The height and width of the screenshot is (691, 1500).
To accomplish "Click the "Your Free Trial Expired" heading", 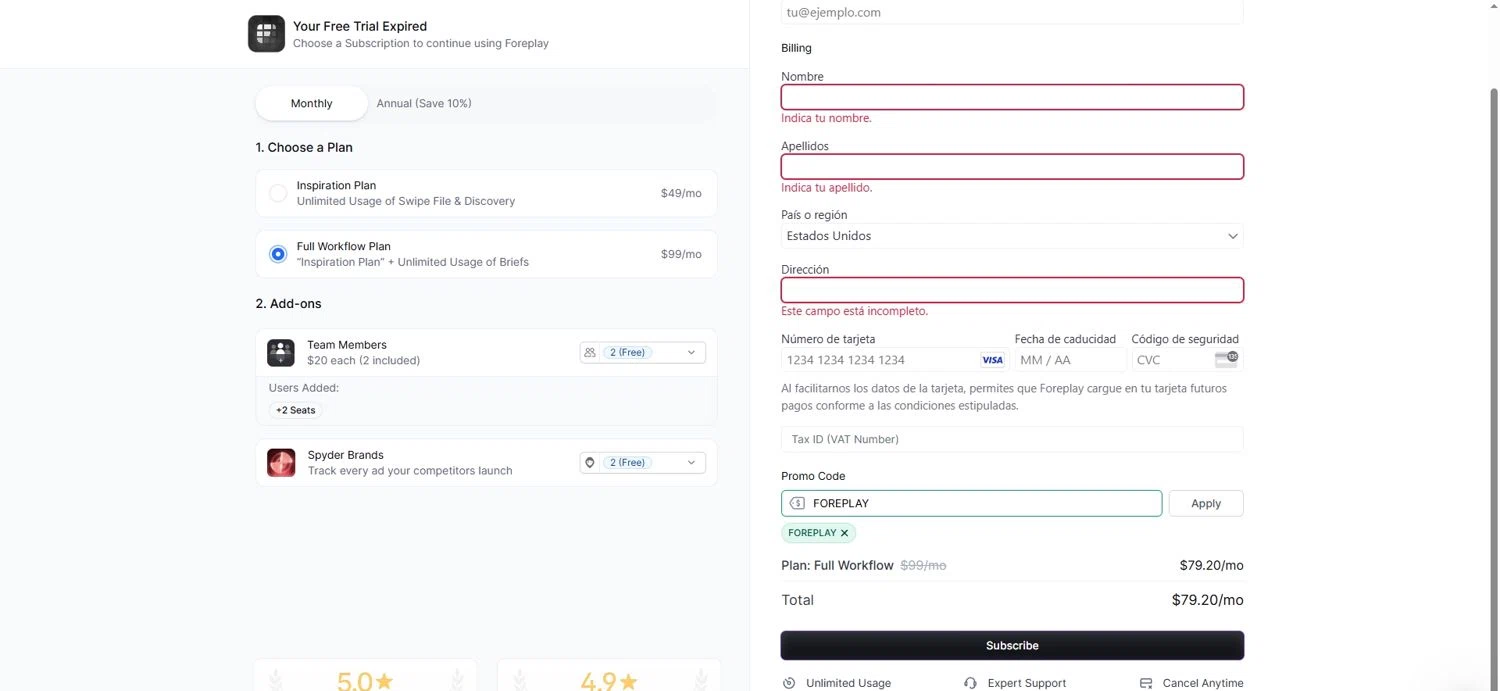I will click(x=360, y=26).
